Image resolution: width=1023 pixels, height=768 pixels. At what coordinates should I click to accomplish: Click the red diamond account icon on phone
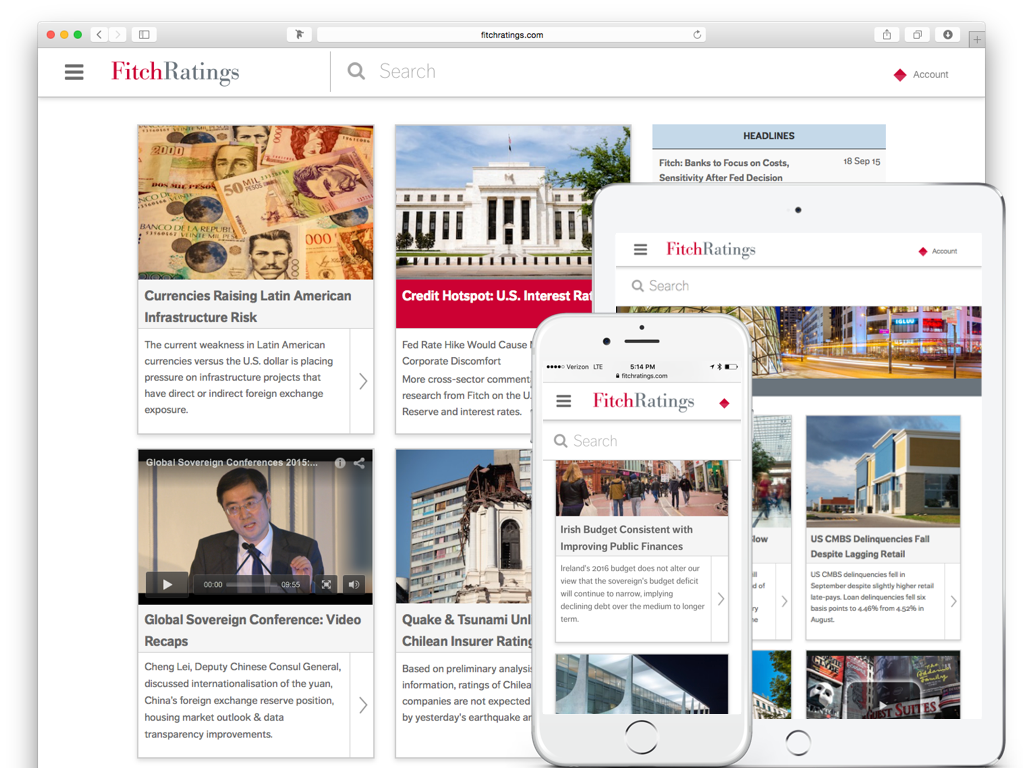[x=724, y=403]
